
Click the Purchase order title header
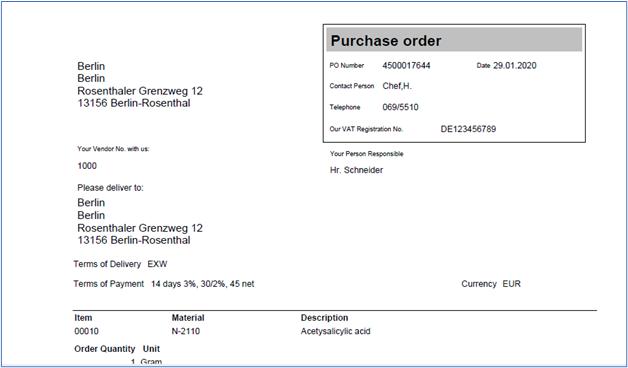(x=386, y=41)
